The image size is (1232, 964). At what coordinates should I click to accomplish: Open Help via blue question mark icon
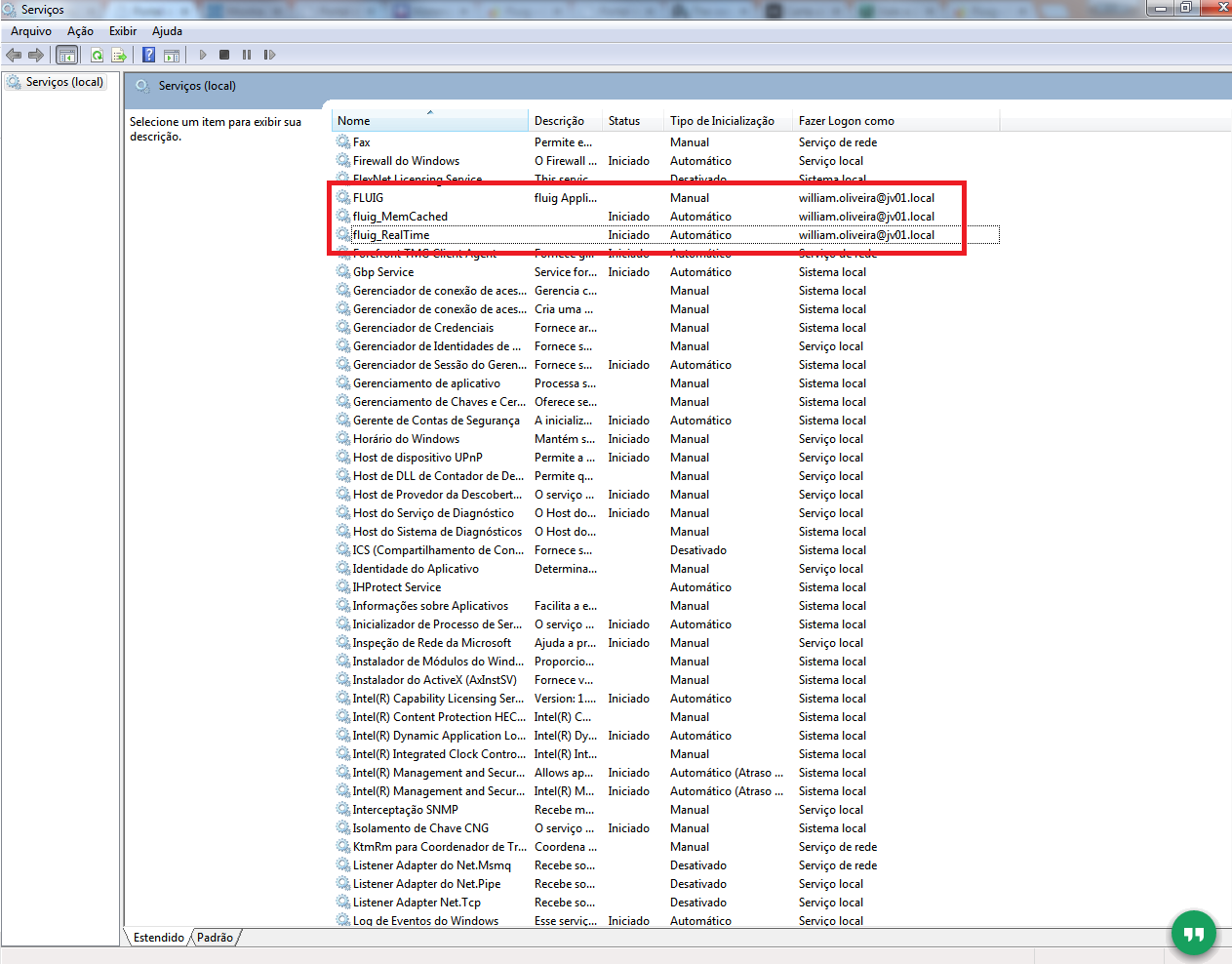149,55
